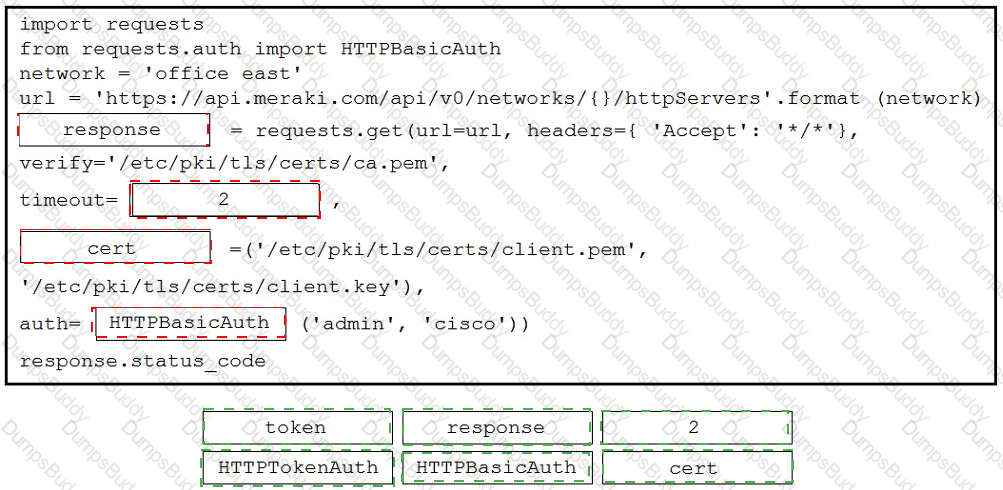Click the 'cert' slot before client.pem tuple
Viewport: 1003px width, 490px height.
115,247
